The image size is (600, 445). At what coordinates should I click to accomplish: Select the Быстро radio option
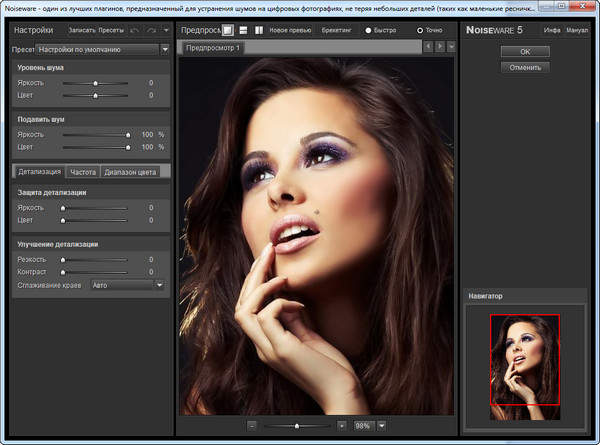point(367,31)
